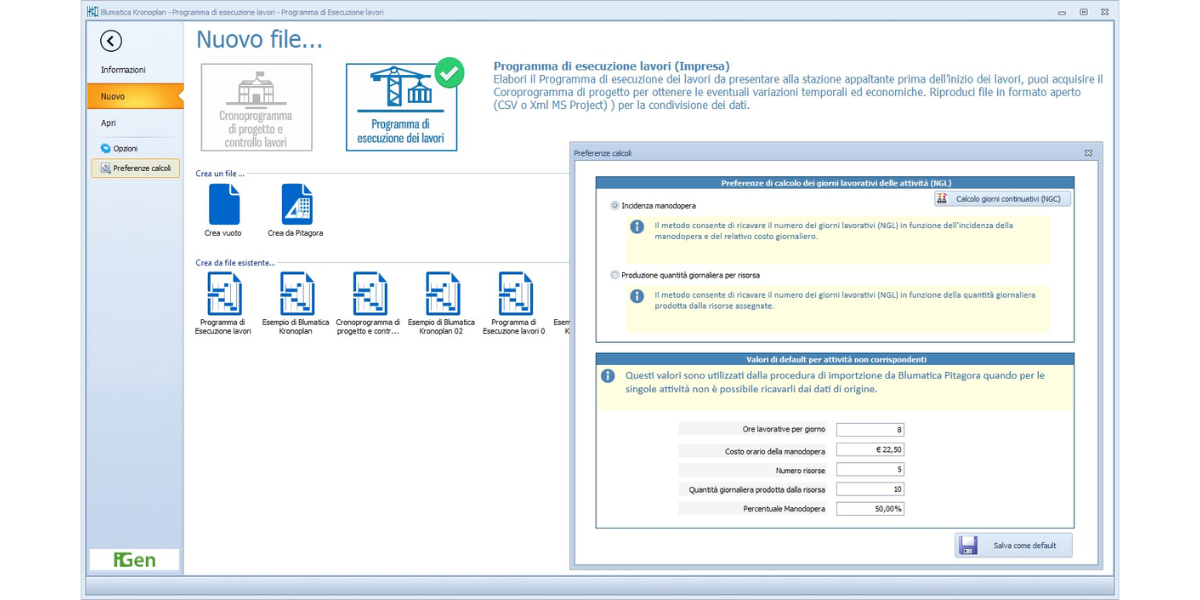Screen dimensions: 1200x600
Task: Click the Ore lavorative per giorno field
Action: [x=870, y=430]
